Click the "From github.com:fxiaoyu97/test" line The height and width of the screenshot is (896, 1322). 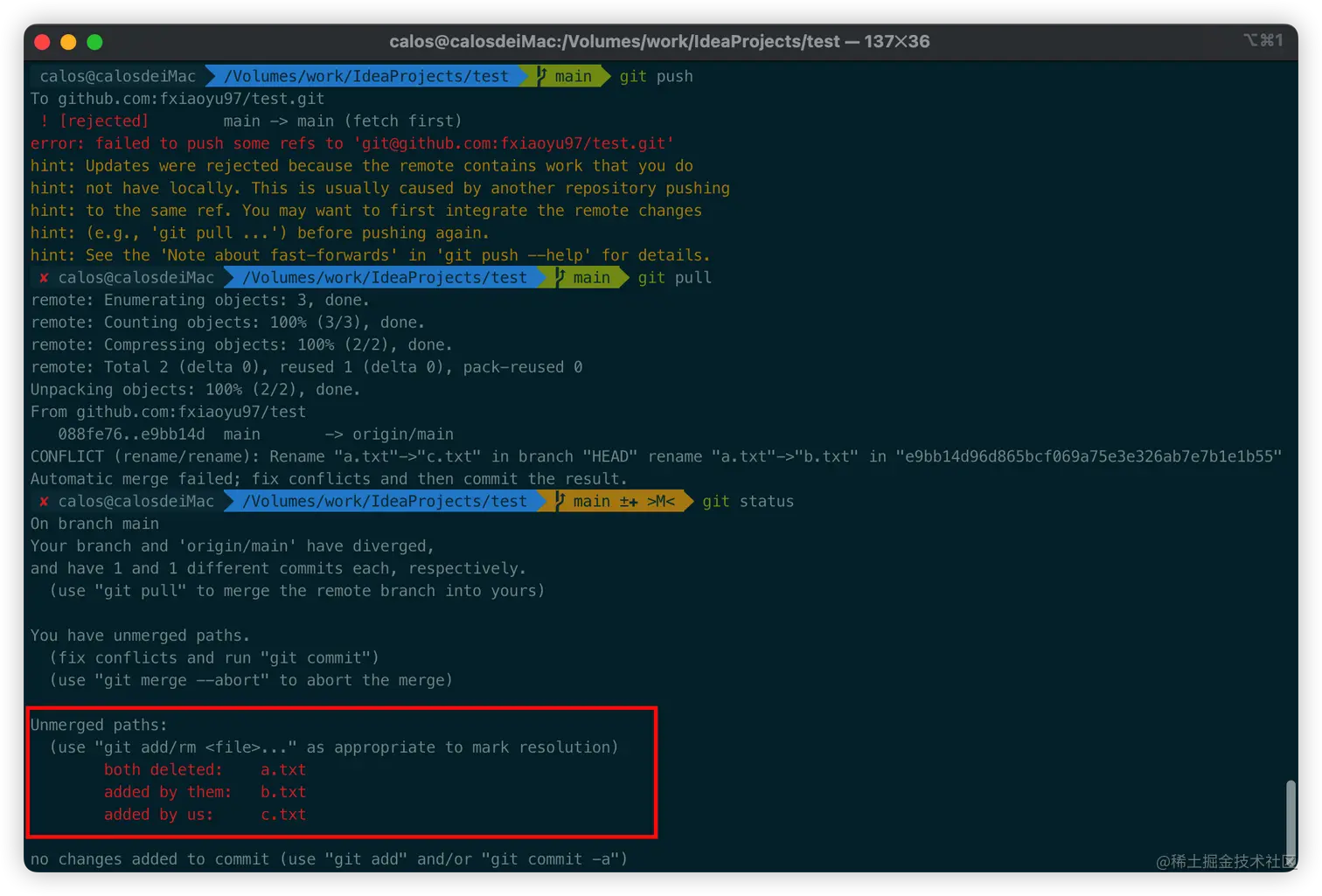click(x=169, y=412)
